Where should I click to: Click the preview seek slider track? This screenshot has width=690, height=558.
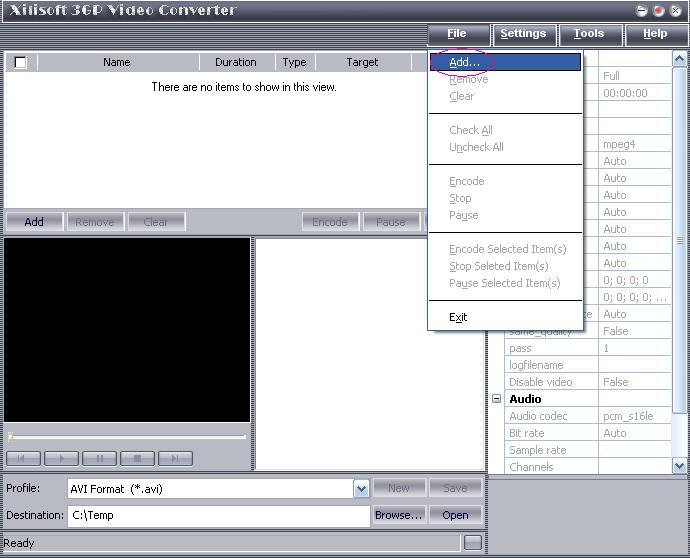127,437
